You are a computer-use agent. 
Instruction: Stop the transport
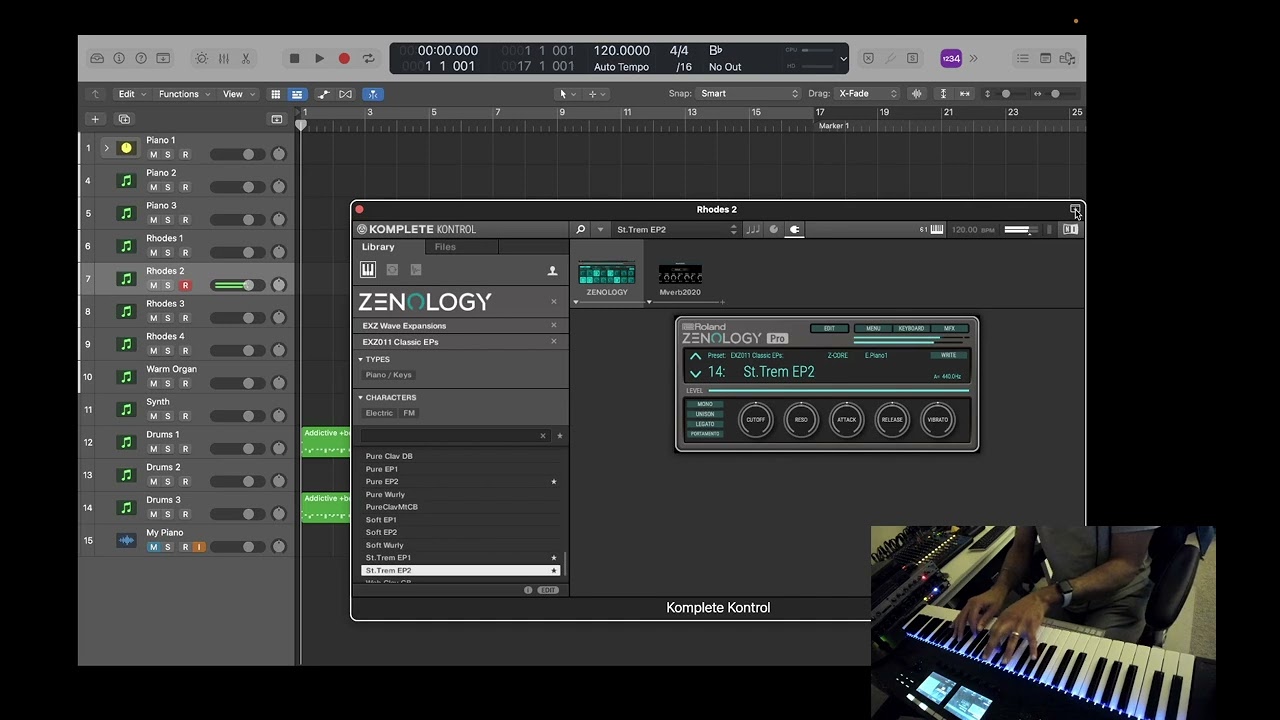point(294,59)
